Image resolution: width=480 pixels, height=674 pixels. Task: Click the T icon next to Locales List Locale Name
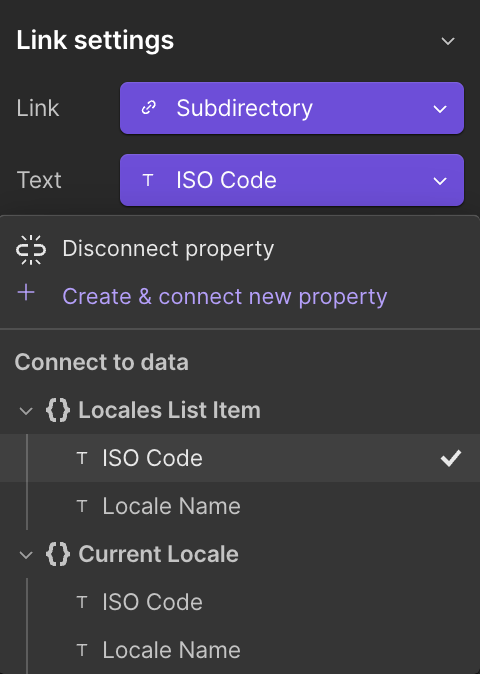82,506
